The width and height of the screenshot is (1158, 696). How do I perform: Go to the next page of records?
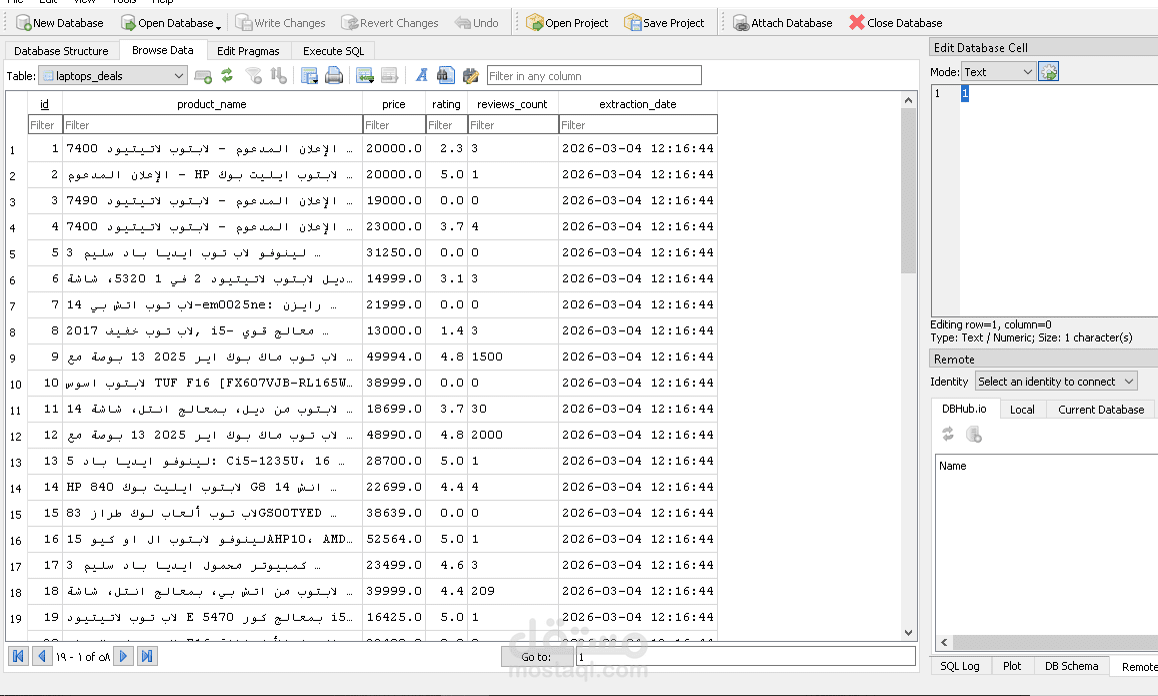coord(123,656)
